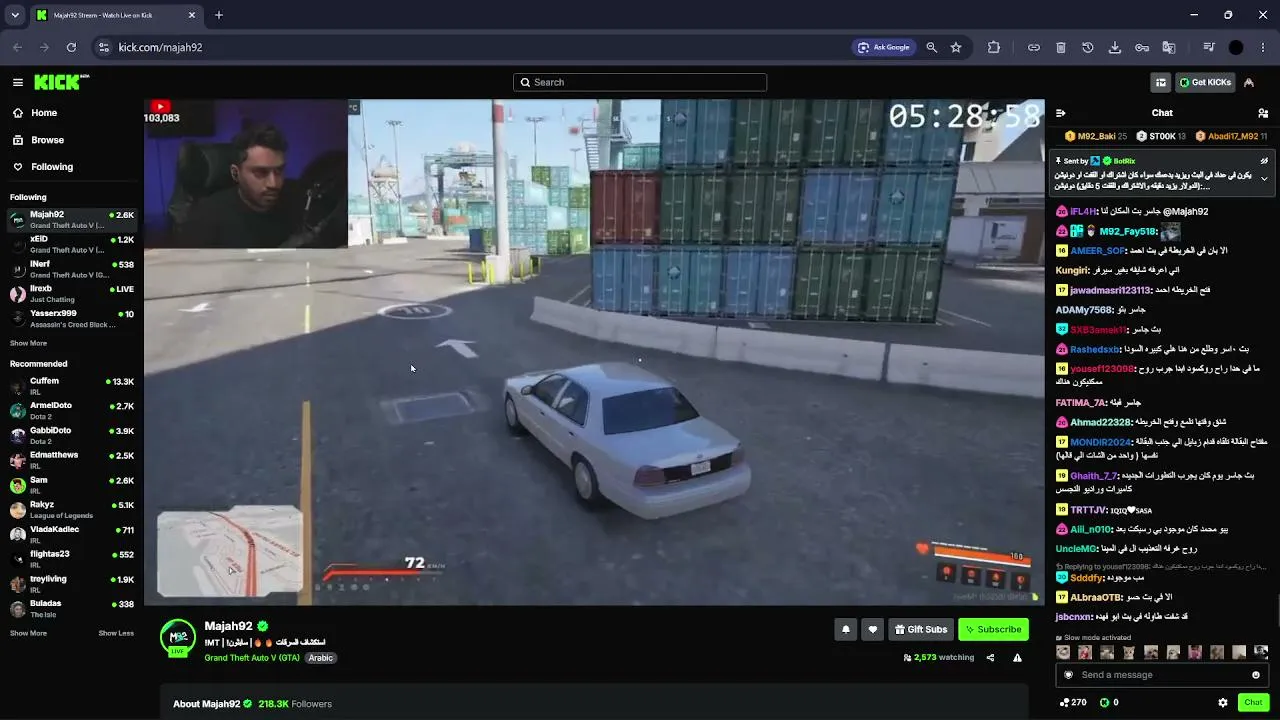The height and width of the screenshot is (720, 1280).
Task: Report the stream with the warning icon
Action: tap(1017, 658)
